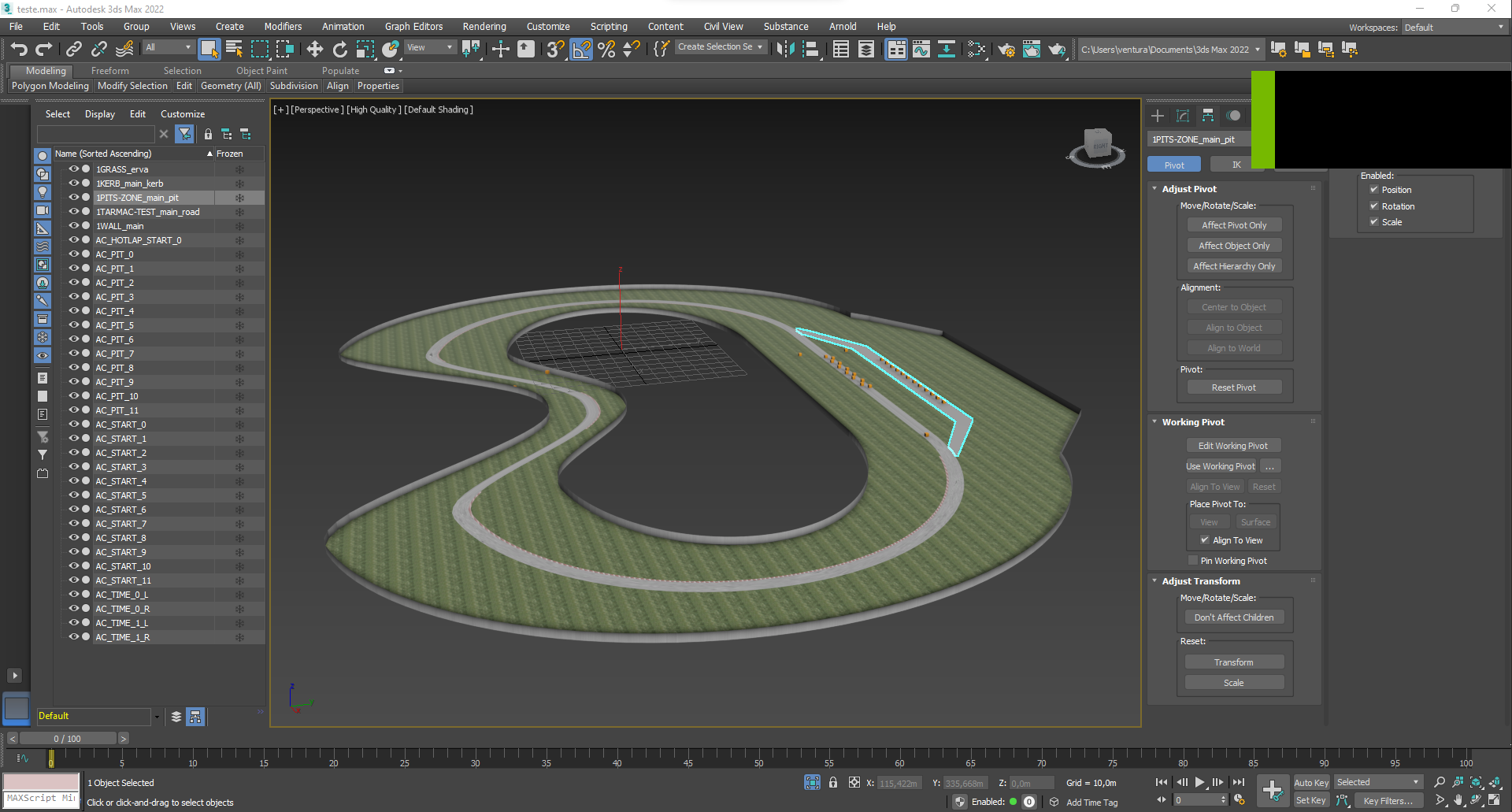Click the Render Production teapot icon

click(x=1057, y=50)
